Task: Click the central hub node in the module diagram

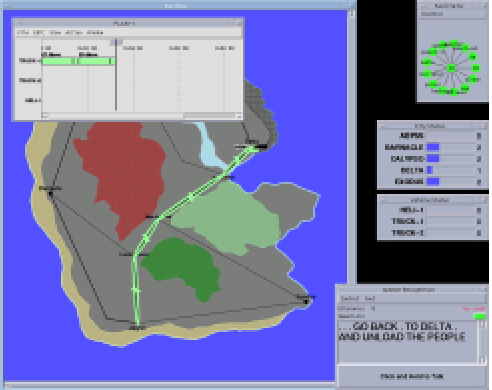Action: [451, 68]
